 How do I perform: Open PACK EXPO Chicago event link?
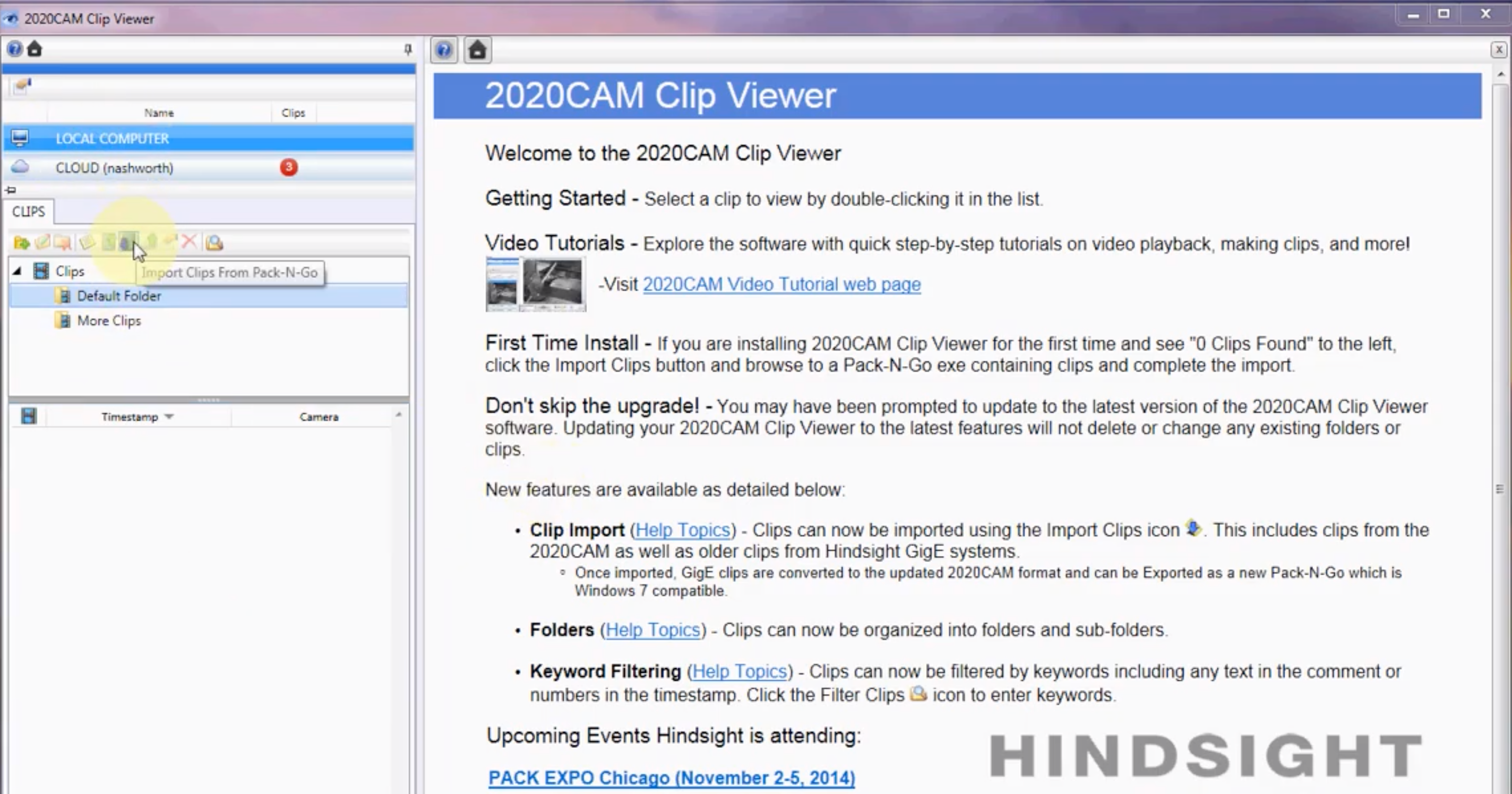[672, 778]
